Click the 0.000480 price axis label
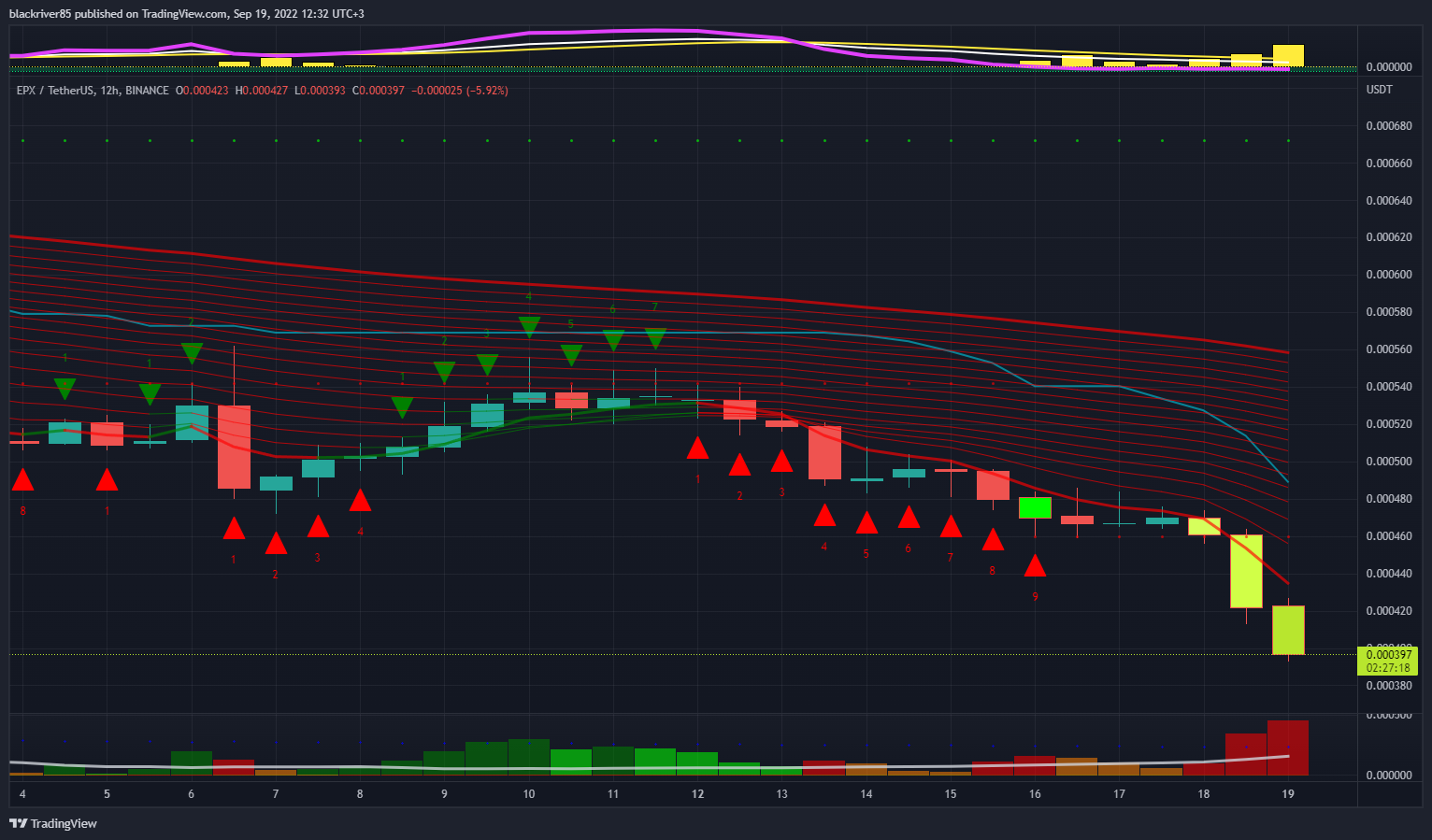 [x=1389, y=499]
